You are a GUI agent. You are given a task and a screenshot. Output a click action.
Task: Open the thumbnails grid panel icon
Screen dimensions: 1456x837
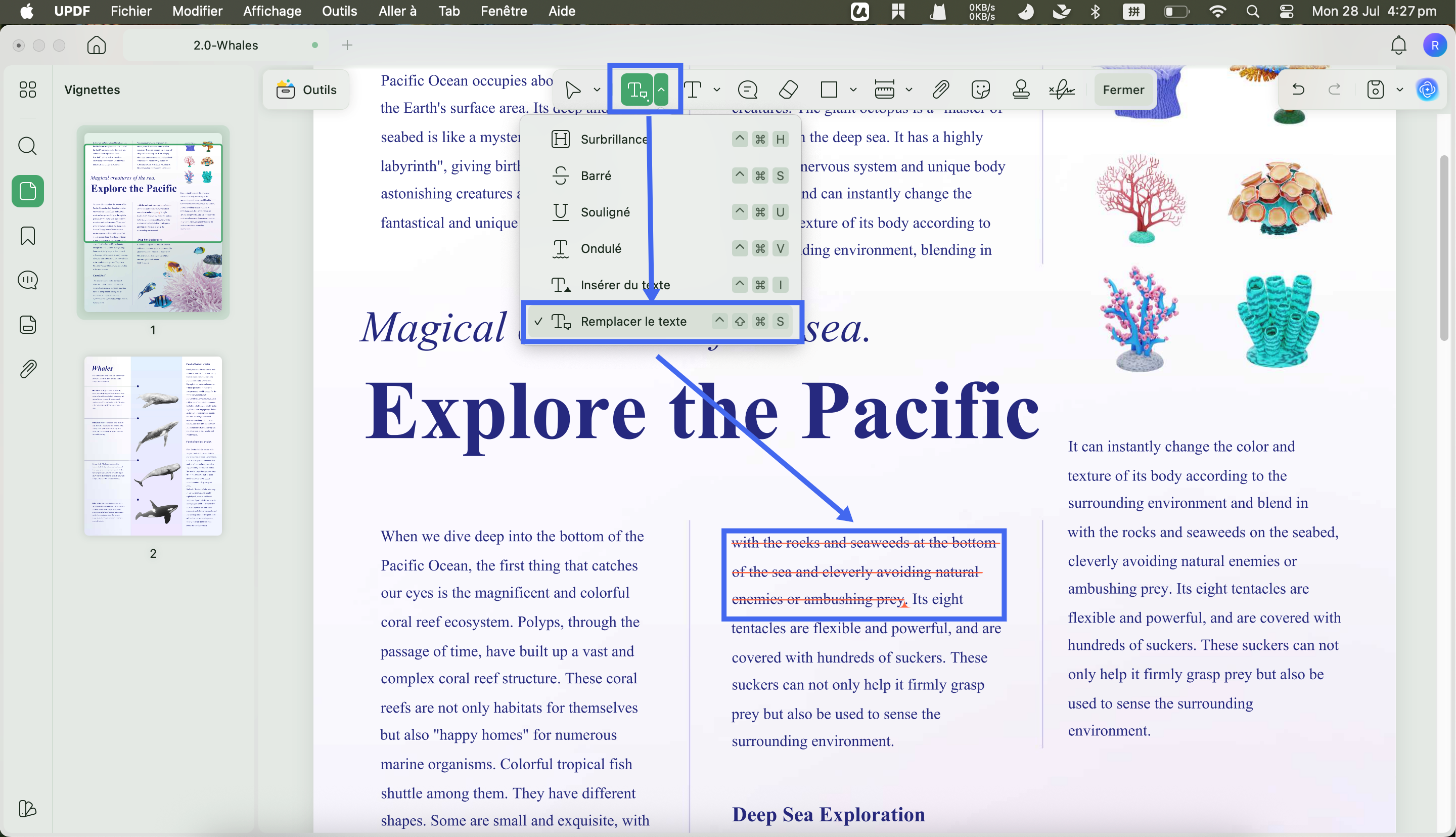coord(28,89)
